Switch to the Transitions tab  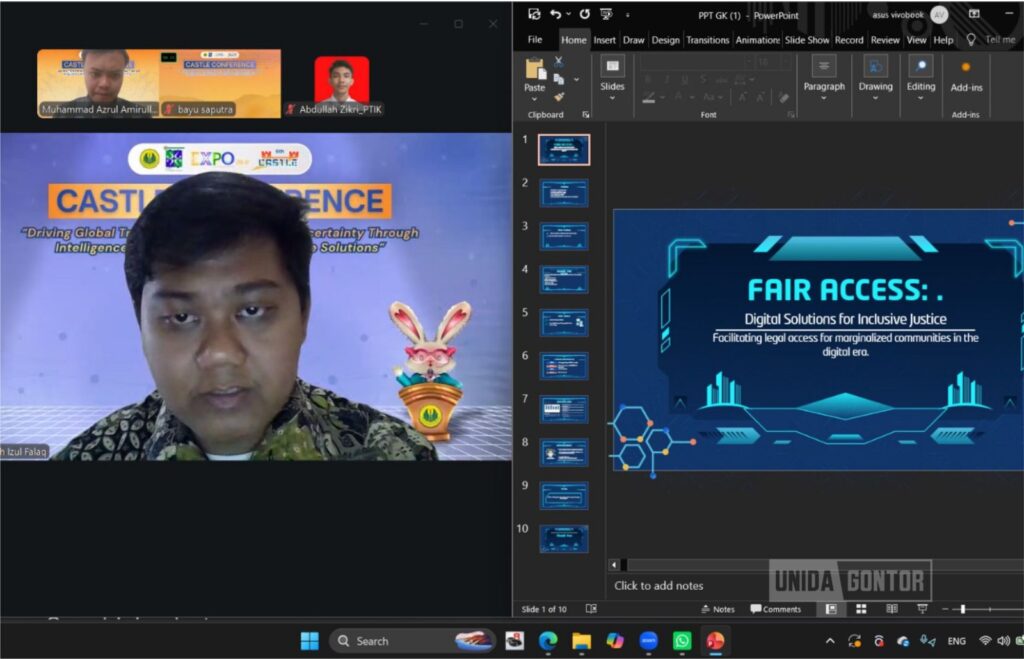707,40
